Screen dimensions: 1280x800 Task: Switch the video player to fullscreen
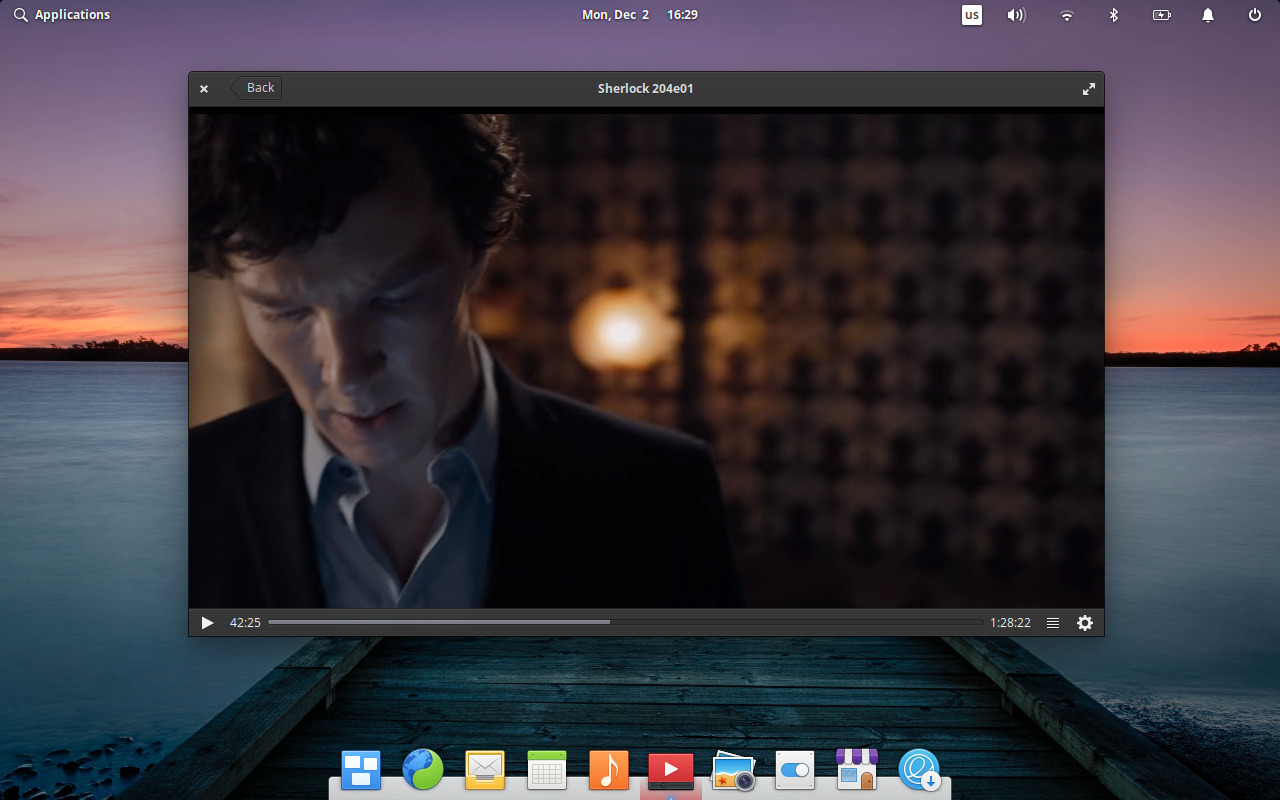[1089, 89]
